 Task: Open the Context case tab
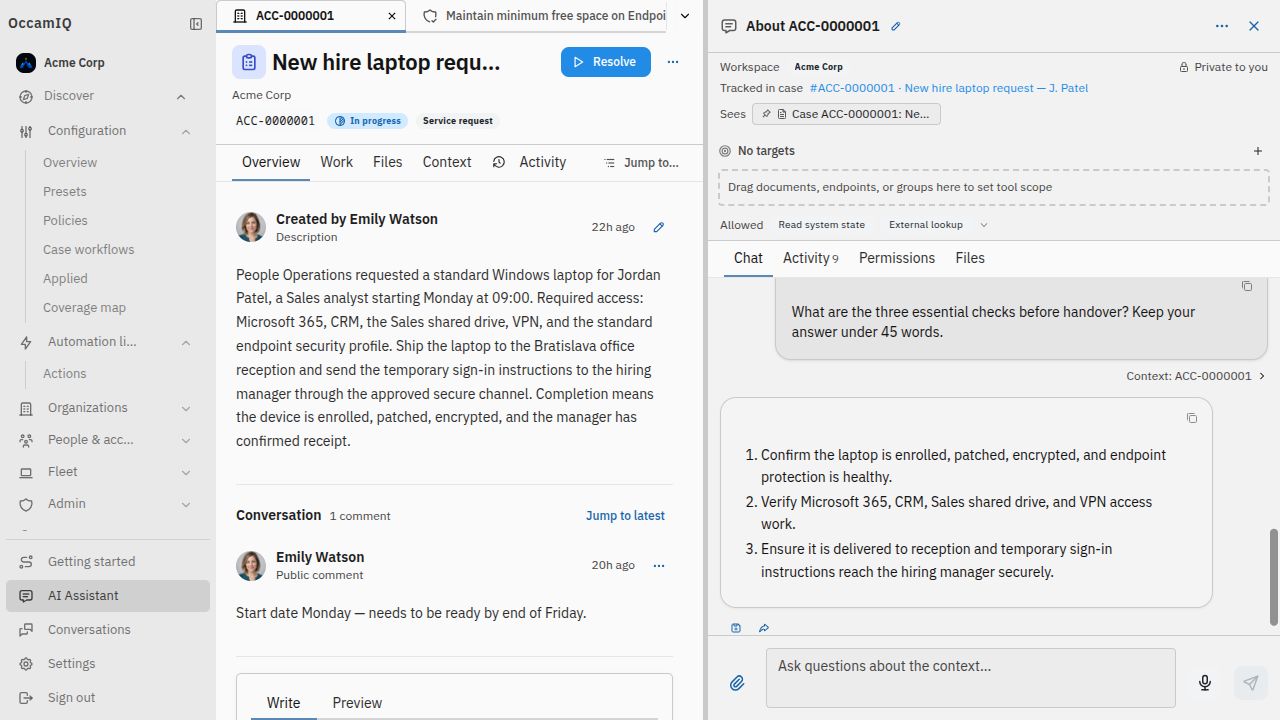447,162
